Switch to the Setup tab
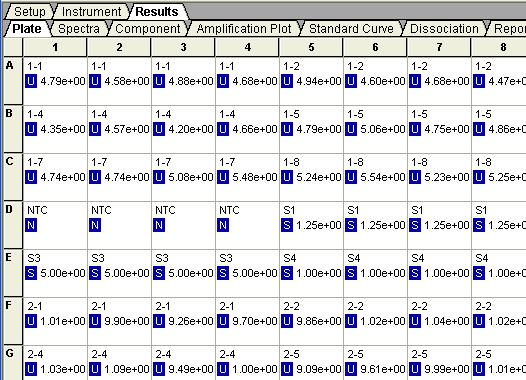 pos(30,12)
